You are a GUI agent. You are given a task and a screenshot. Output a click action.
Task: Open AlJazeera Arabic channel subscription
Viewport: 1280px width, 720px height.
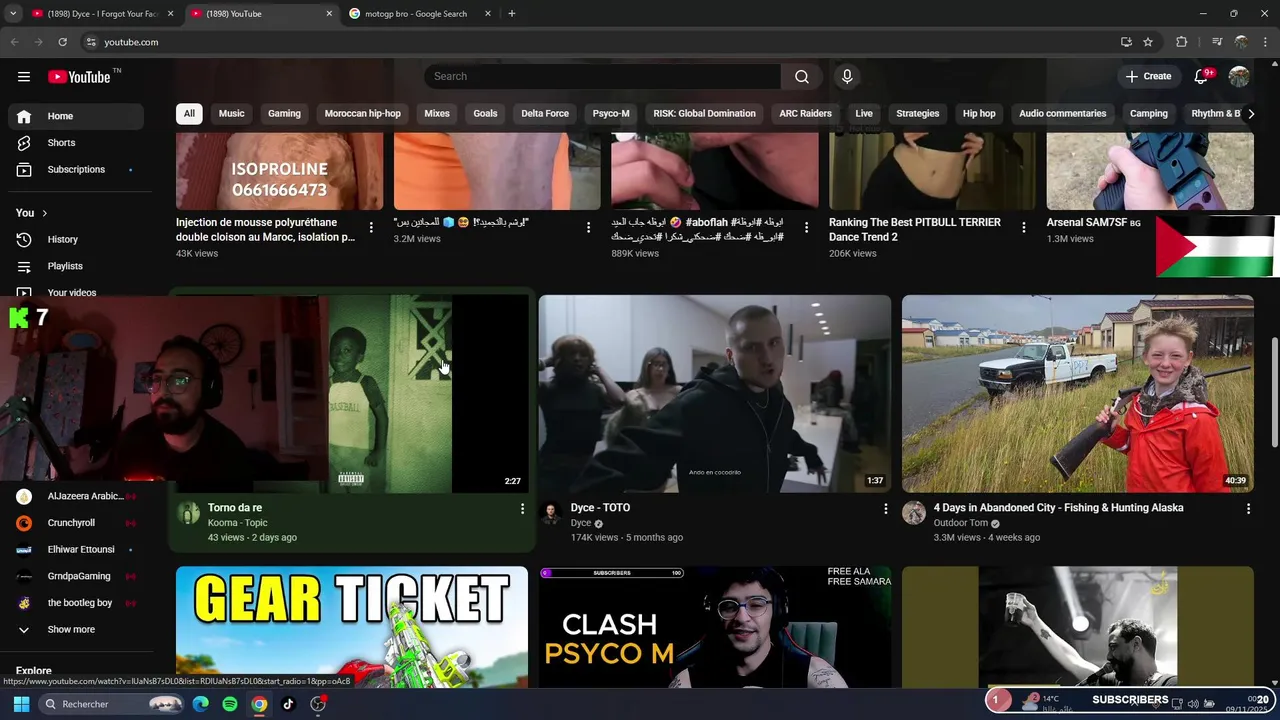coord(76,496)
